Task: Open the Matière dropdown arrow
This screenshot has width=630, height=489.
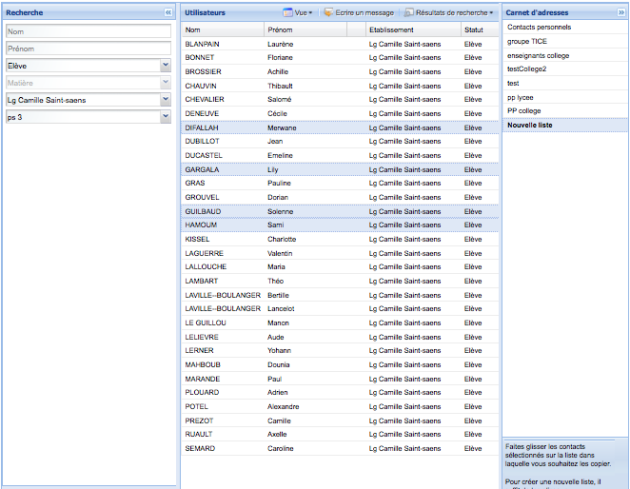Action: pyautogui.click(x=166, y=83)
